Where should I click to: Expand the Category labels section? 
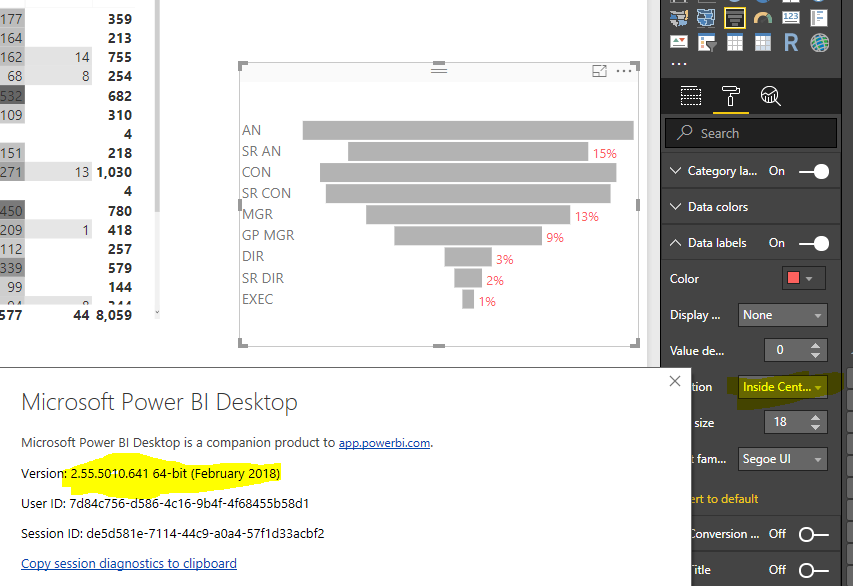pos(676,171)
